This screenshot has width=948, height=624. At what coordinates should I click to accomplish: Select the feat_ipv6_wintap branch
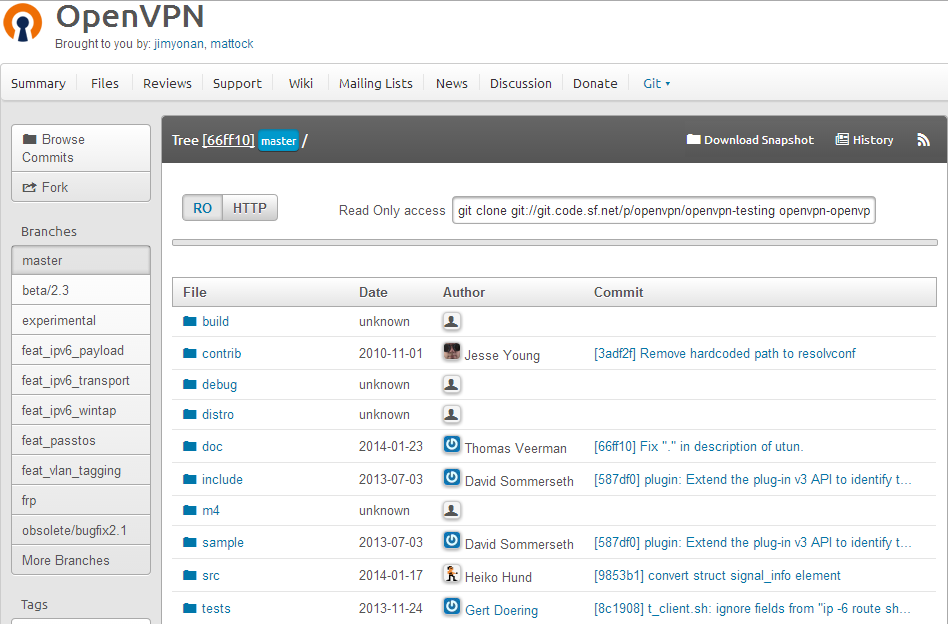(81, 410)
